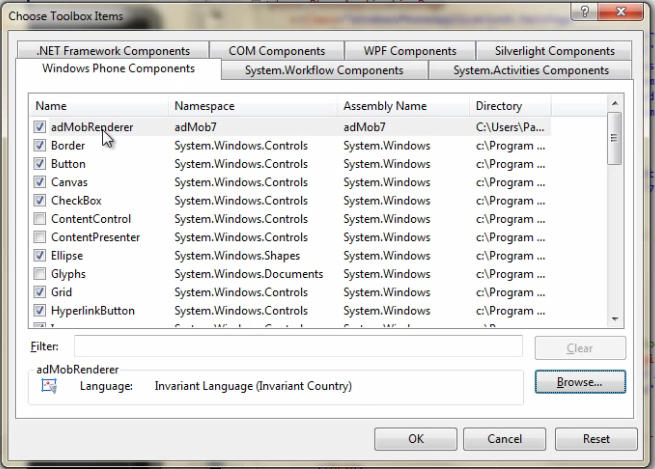Click the adMob7 namespace cell
This screenshot has width=655, height=469.
point(195,127)
